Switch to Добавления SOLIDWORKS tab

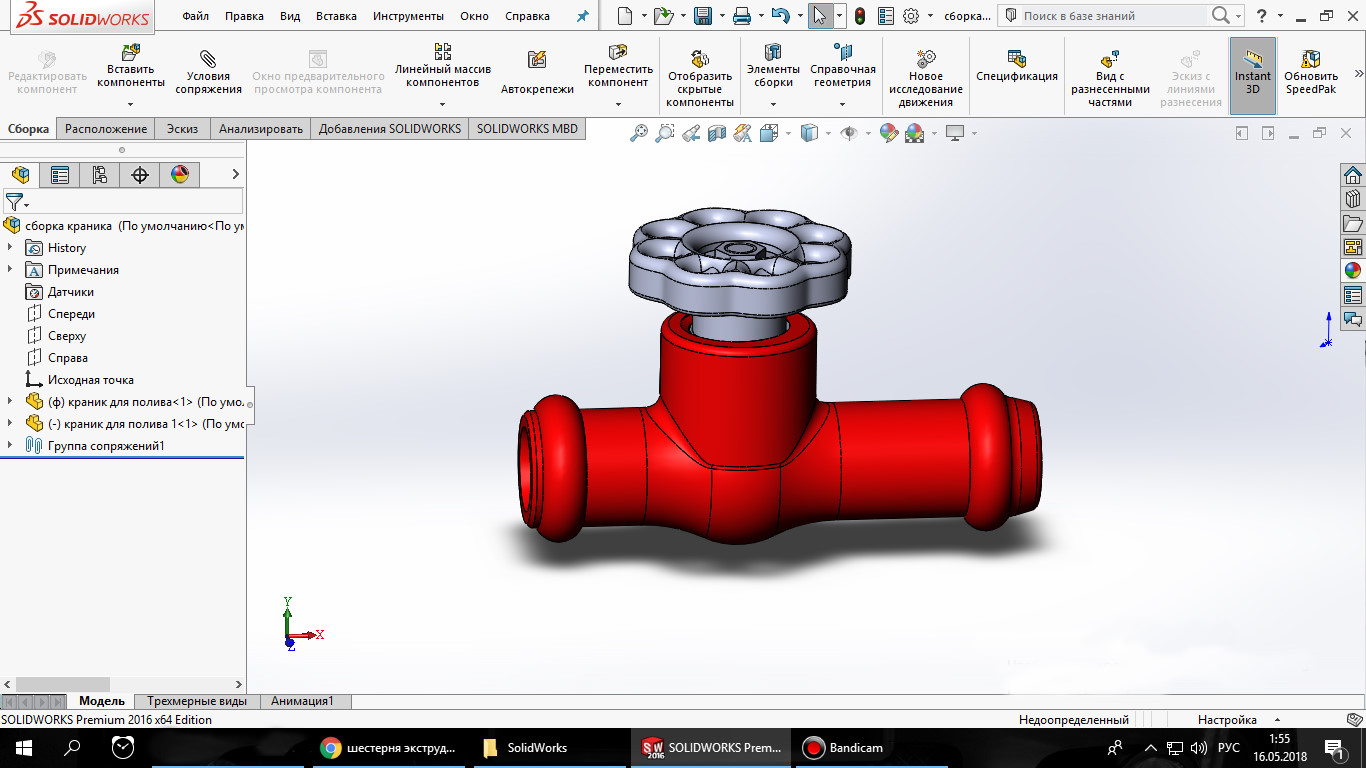[390, 128]
